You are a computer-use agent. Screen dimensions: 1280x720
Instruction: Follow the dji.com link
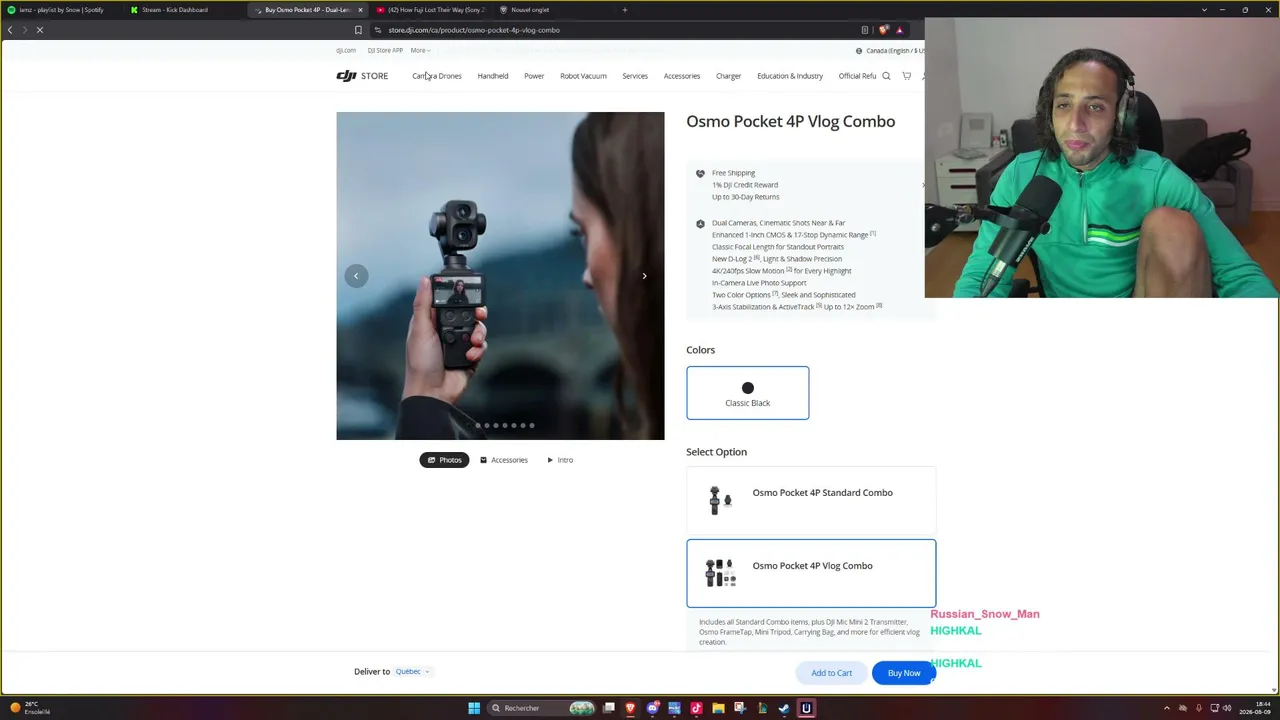point(346,50)
